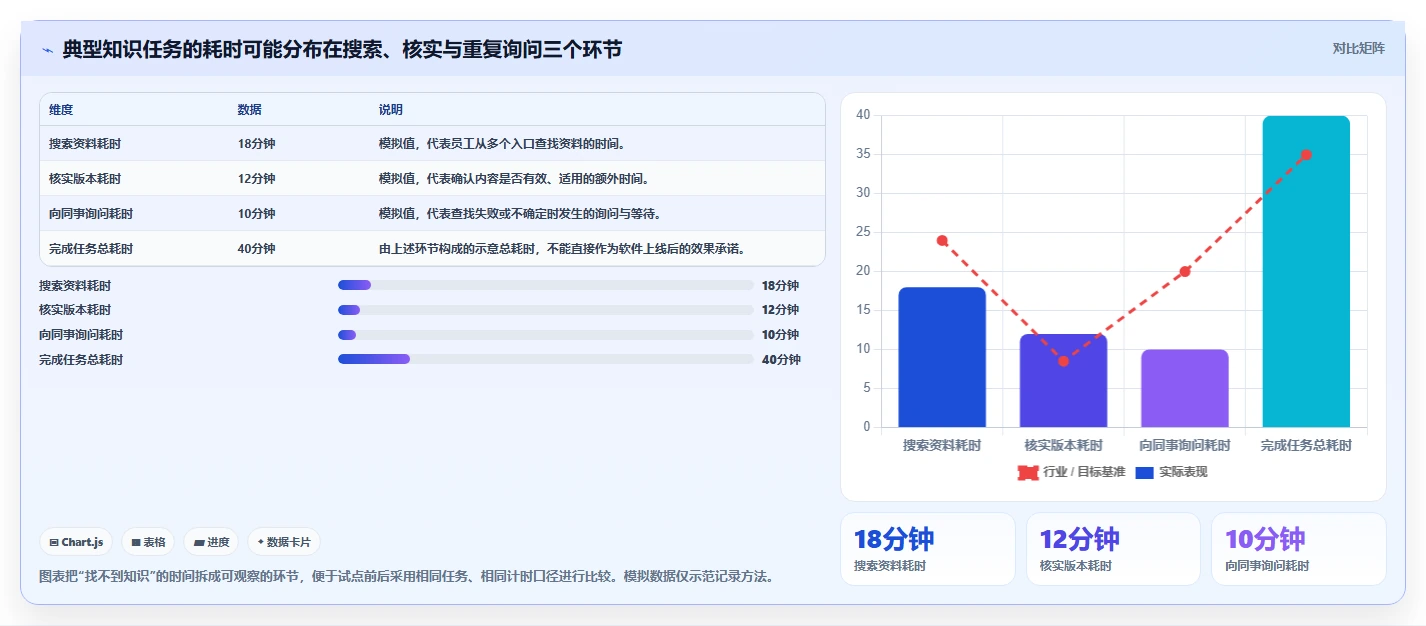Toggle the 行业 / 目标基准 legend label
The image size is (1426, 626).
1084,472
